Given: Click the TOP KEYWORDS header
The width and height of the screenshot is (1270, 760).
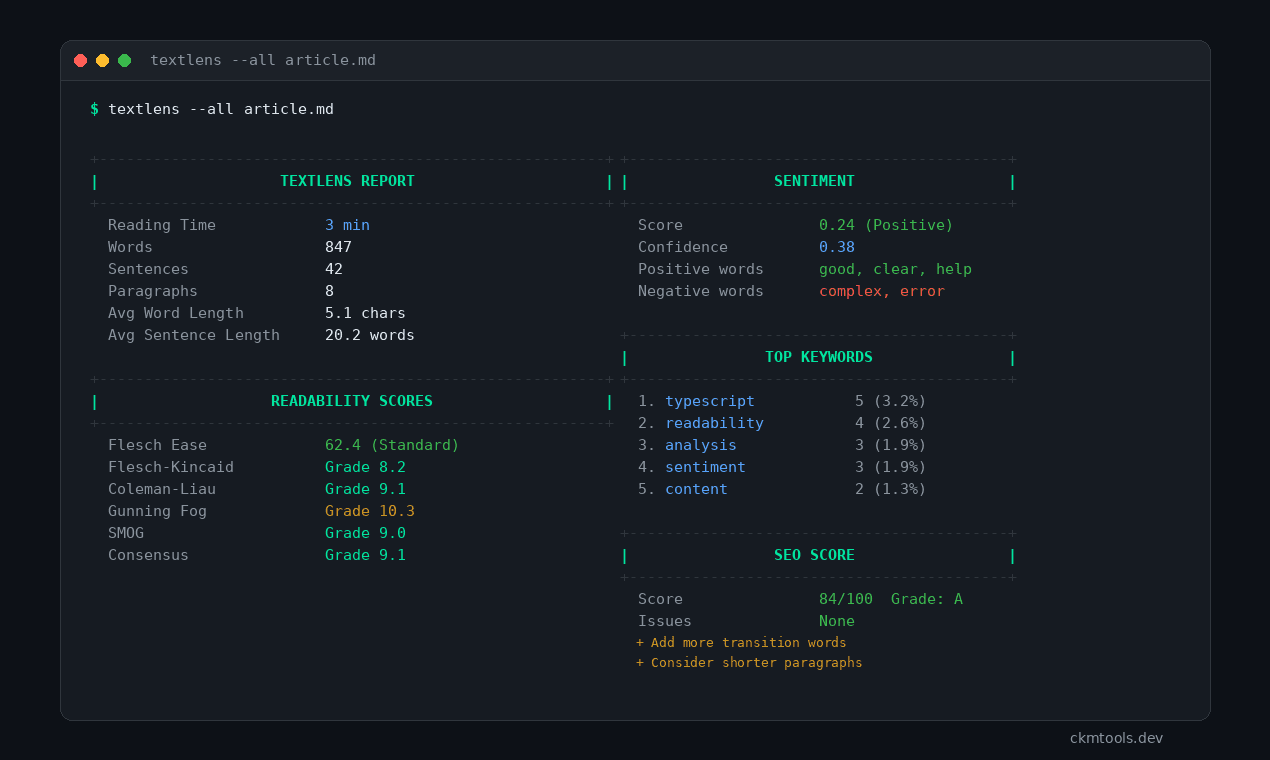Looking at the screenshot, I should click(818, 357).
